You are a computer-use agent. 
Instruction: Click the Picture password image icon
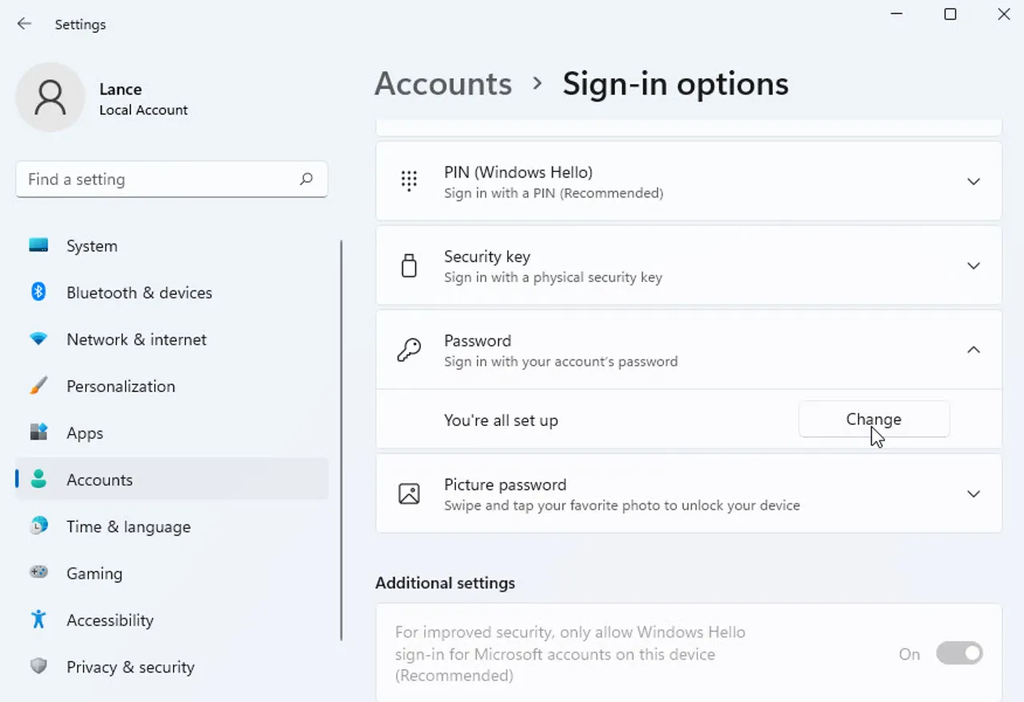(x=409, y=494)
